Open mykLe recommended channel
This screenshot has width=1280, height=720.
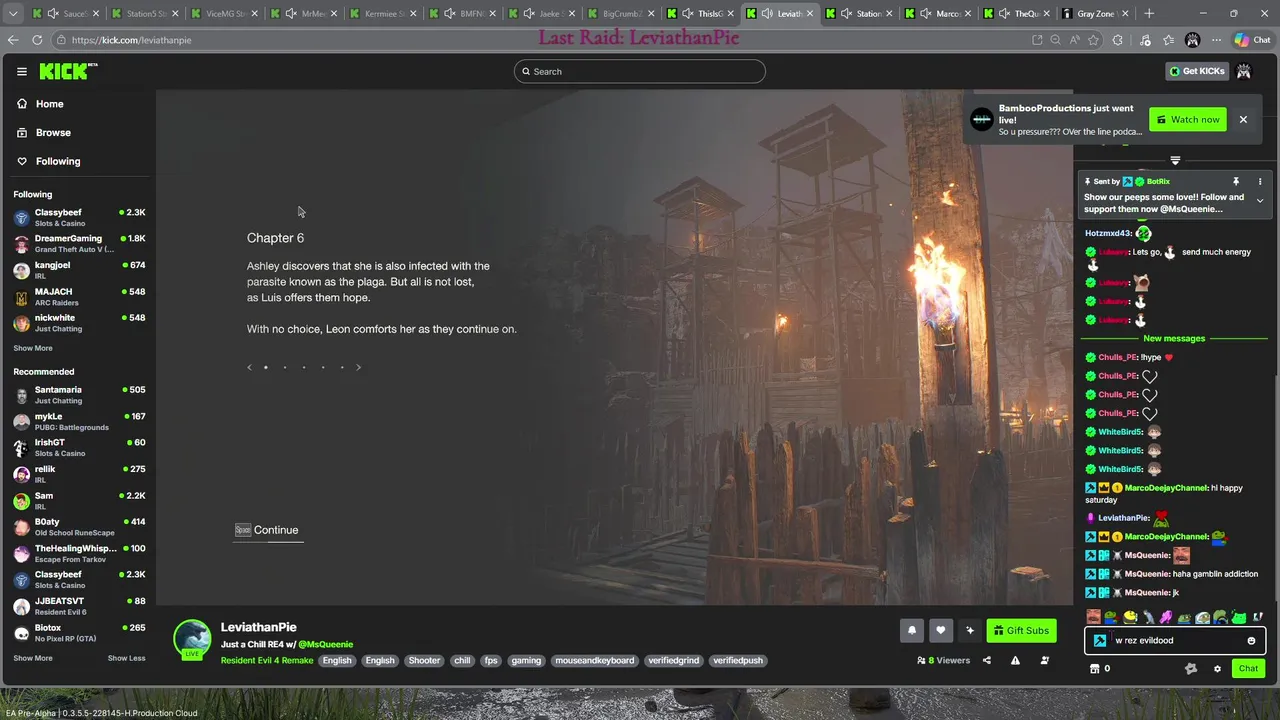tap(78, 421)
